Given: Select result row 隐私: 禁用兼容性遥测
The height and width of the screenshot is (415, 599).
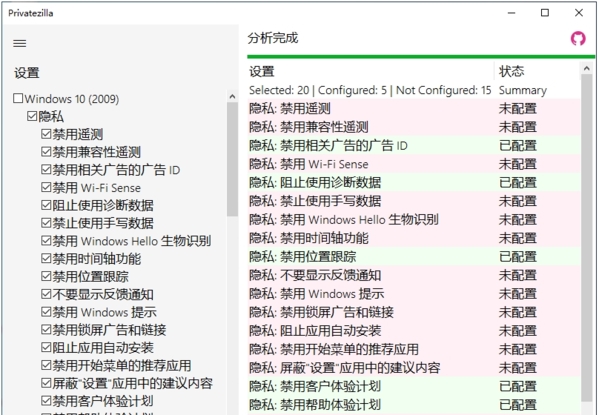Looking at the screenshot, I should (414, 127).
